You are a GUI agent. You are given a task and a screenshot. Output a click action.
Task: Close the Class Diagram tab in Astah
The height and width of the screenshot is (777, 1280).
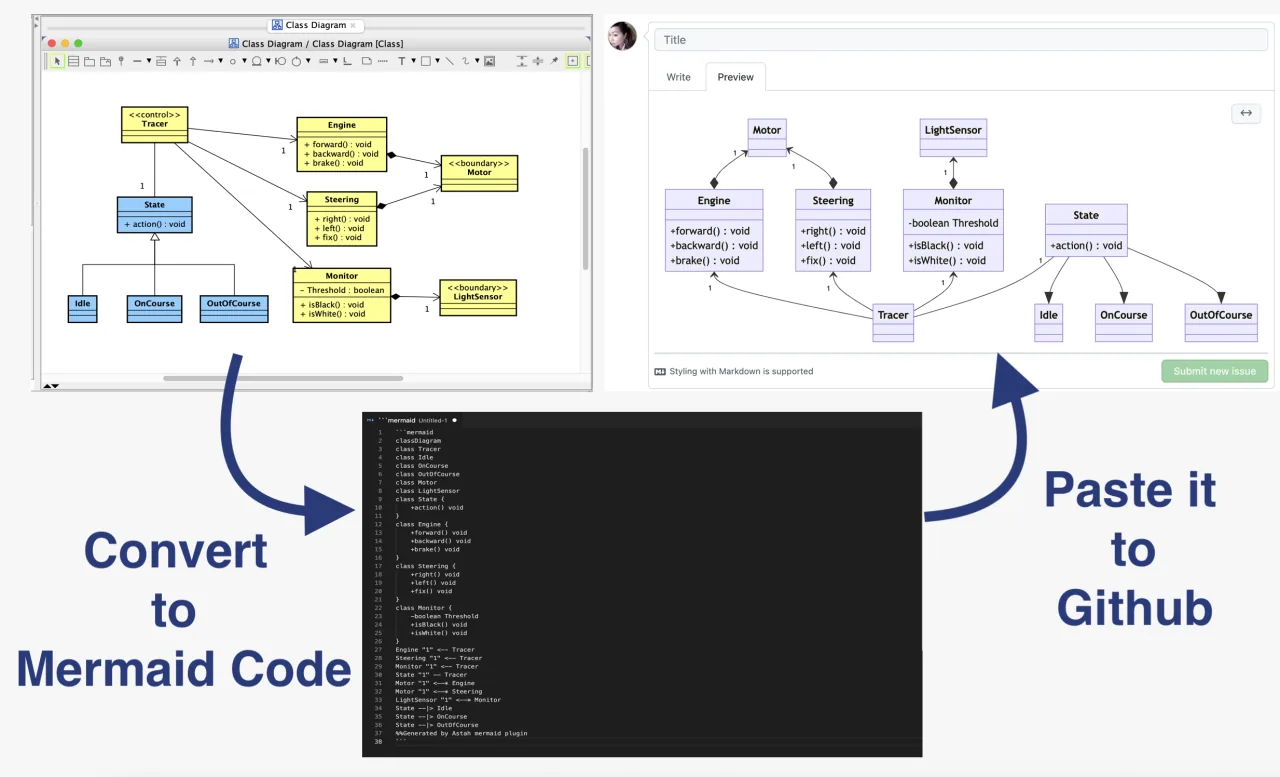[x=353, y=25]
